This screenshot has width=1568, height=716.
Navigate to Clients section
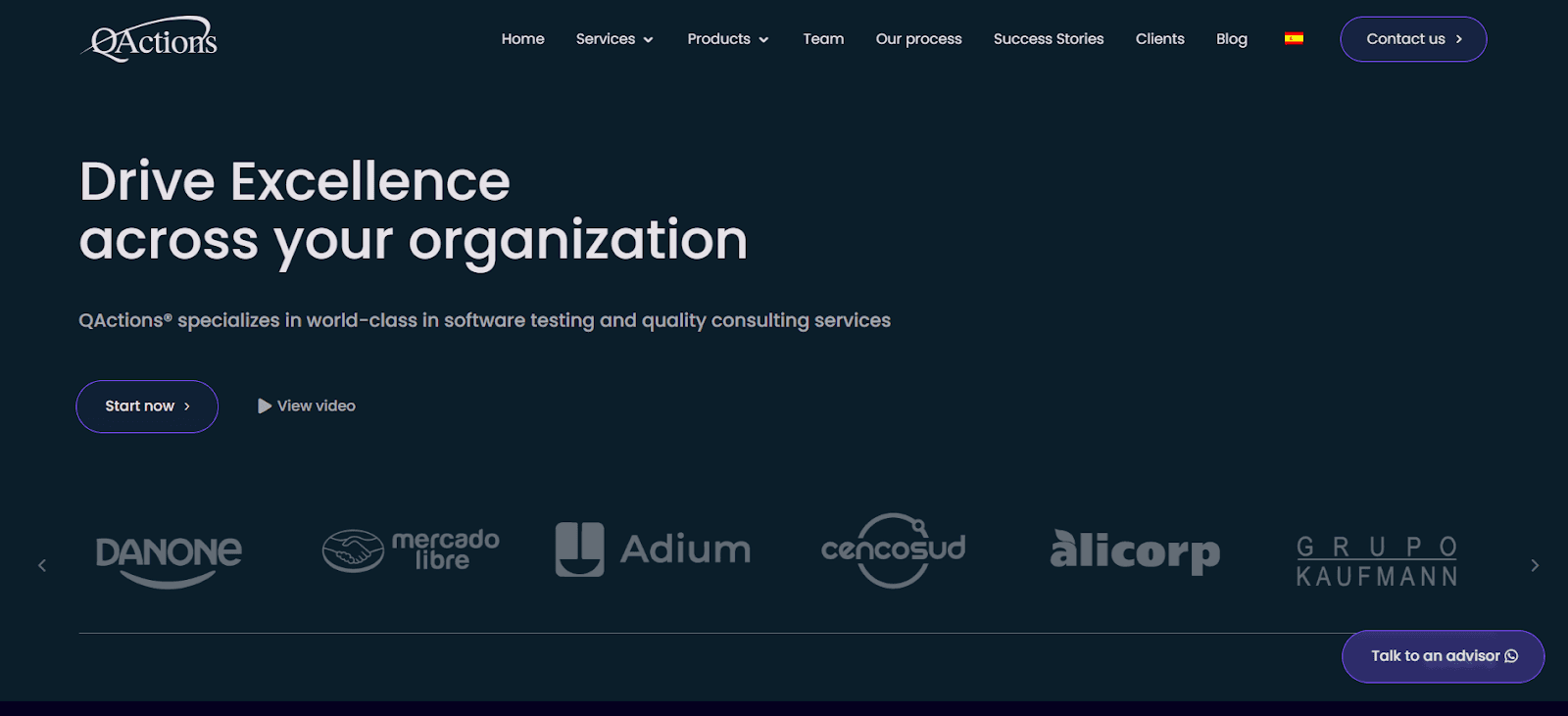(1160, 39)
